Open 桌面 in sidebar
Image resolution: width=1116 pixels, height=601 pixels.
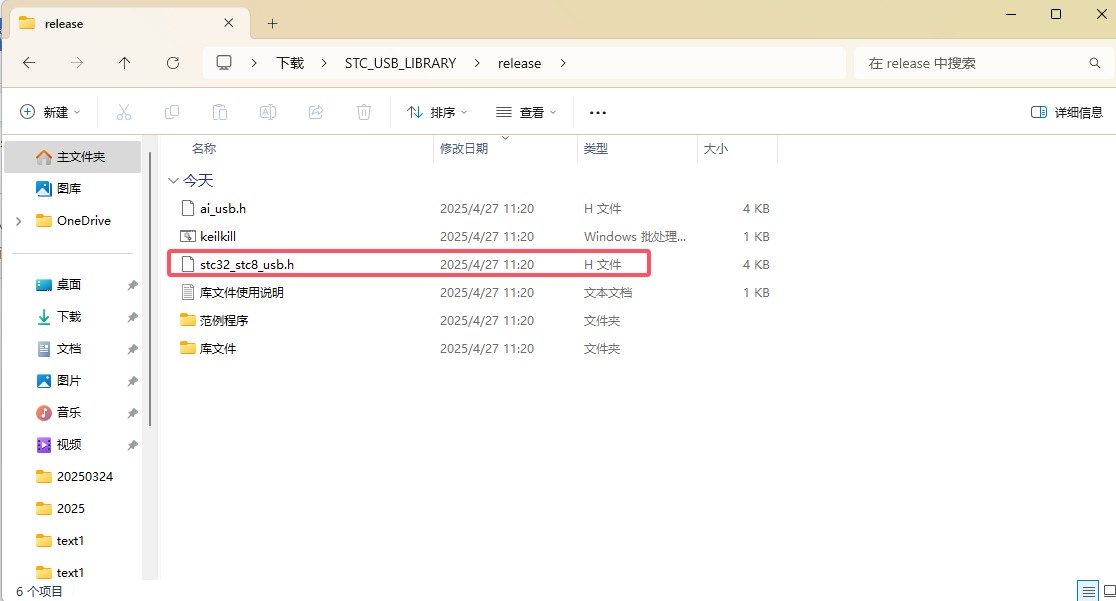pyautogui.click(x=68, y=285)
